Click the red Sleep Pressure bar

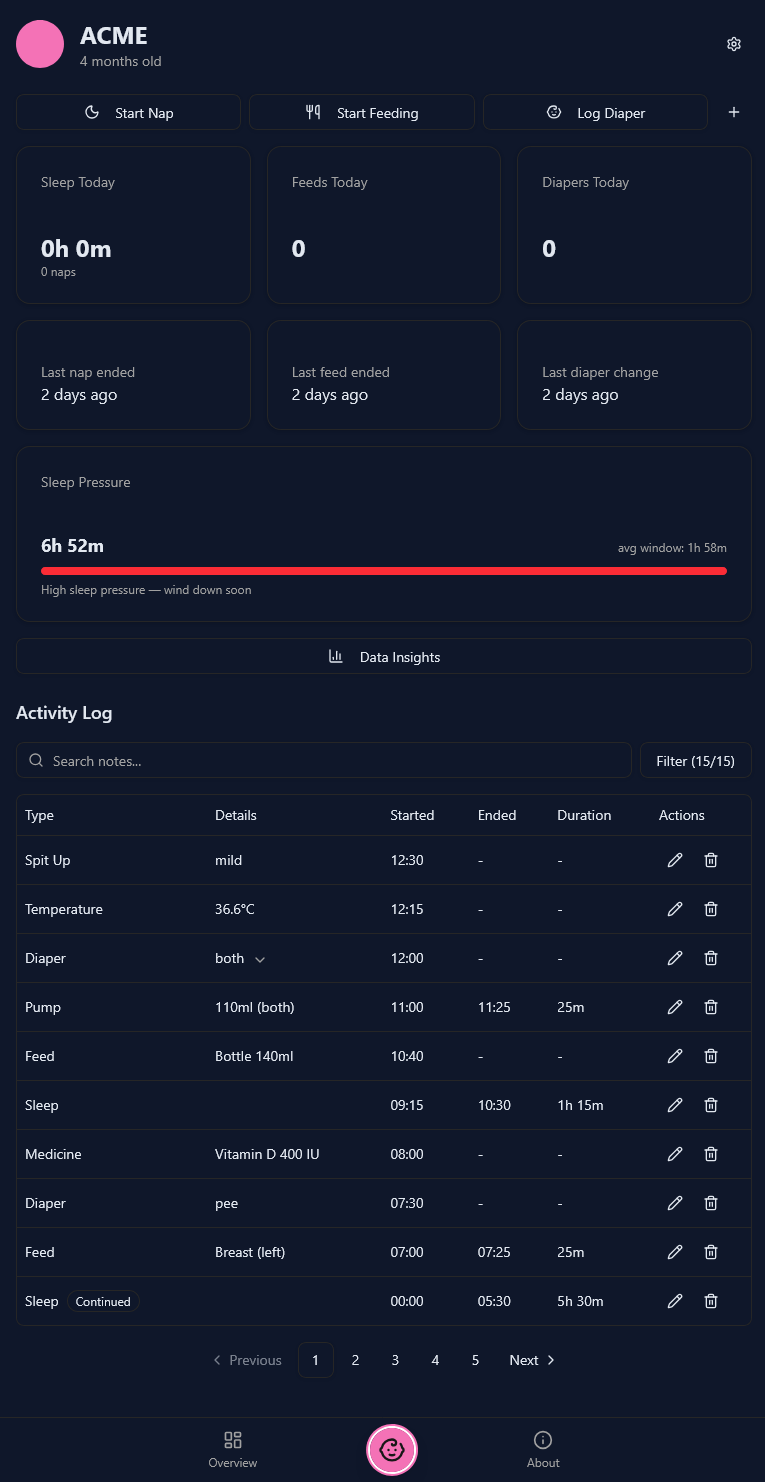[x=384, y=570]
